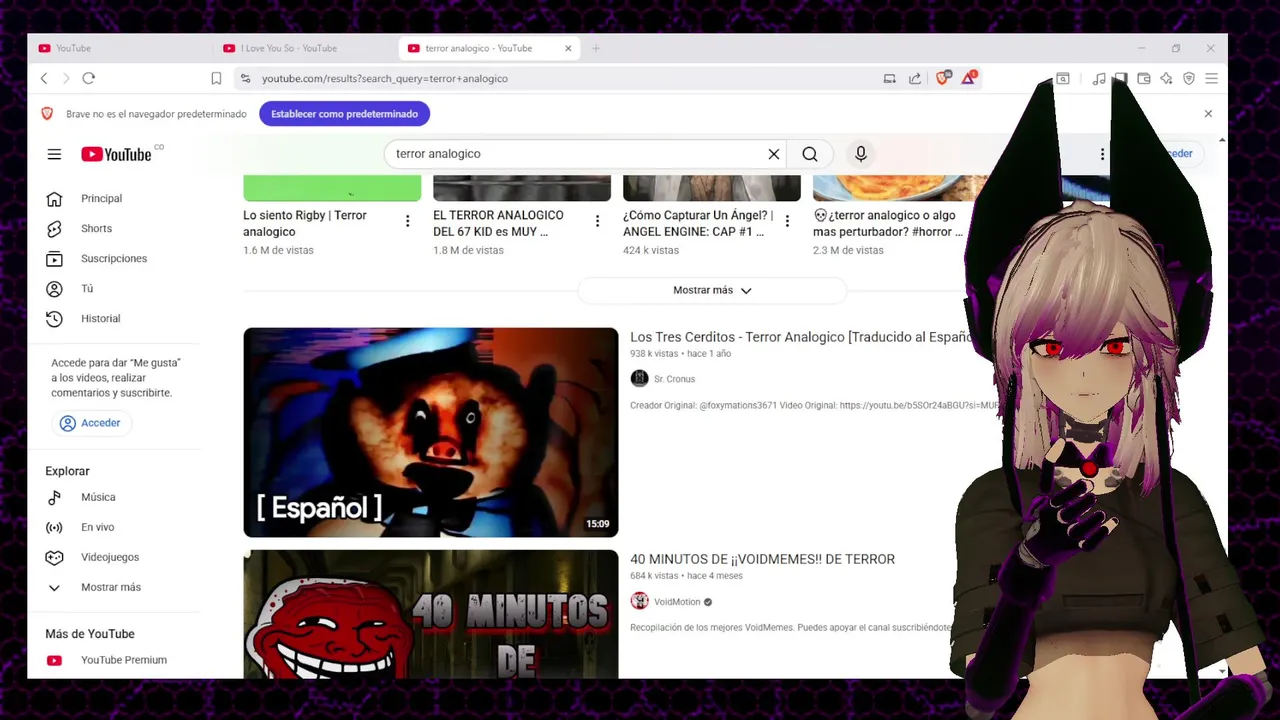Open Suscripciones in the sidebar
The image size is (1280, 720).
(113, 259)
